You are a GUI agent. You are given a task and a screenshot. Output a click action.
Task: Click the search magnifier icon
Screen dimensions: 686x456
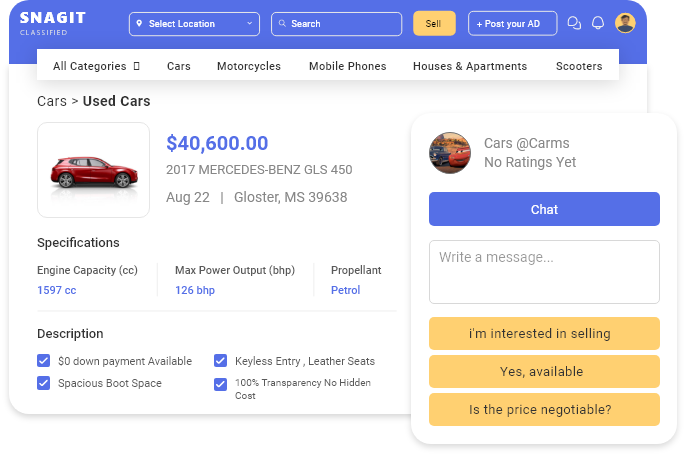(283, 24)
